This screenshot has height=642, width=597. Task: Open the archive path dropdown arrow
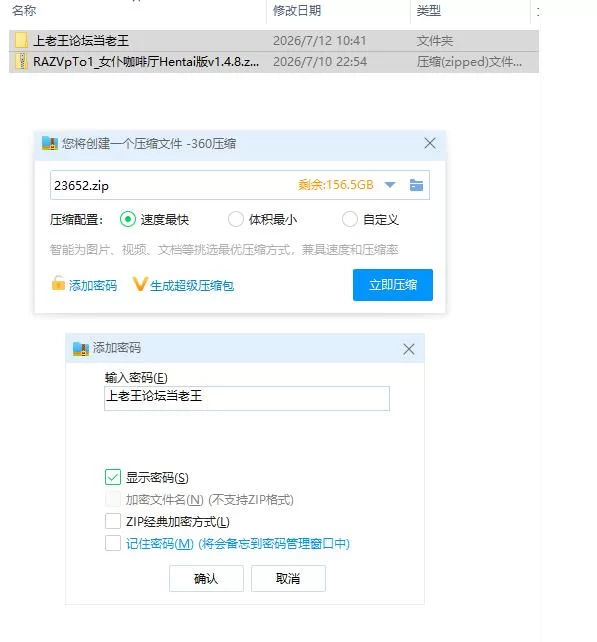pyautogui.click(x=390, y=185)
